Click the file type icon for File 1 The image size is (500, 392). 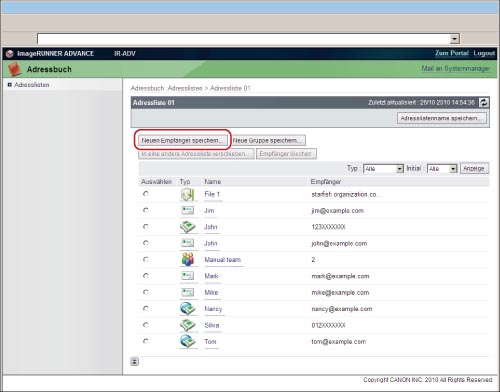[x=187, y=194]
